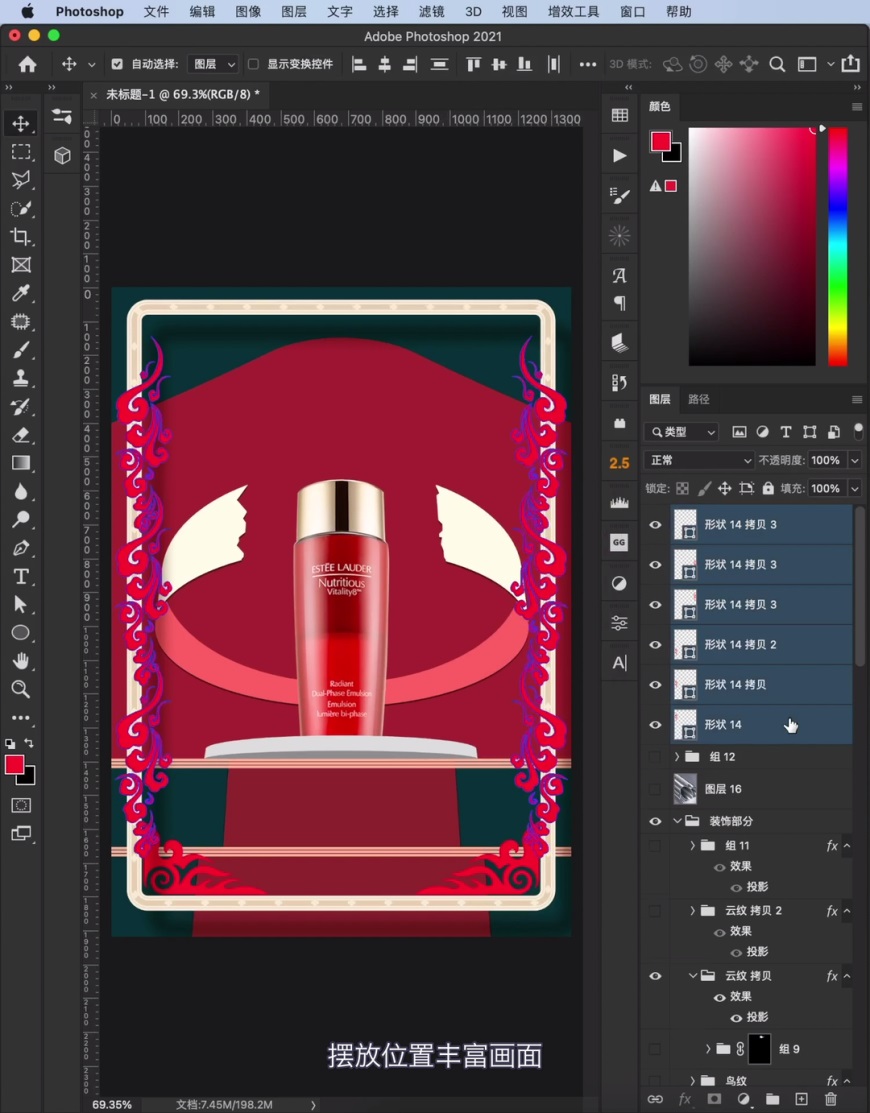Select the Path Selection tool
Viewport: 870px width, 1113px height.
(21, 604)
